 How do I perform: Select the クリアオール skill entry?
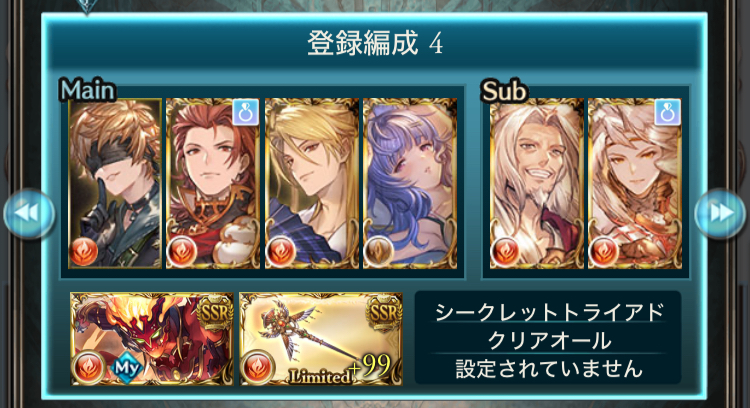pyautogui.click(x=548, y=341)
